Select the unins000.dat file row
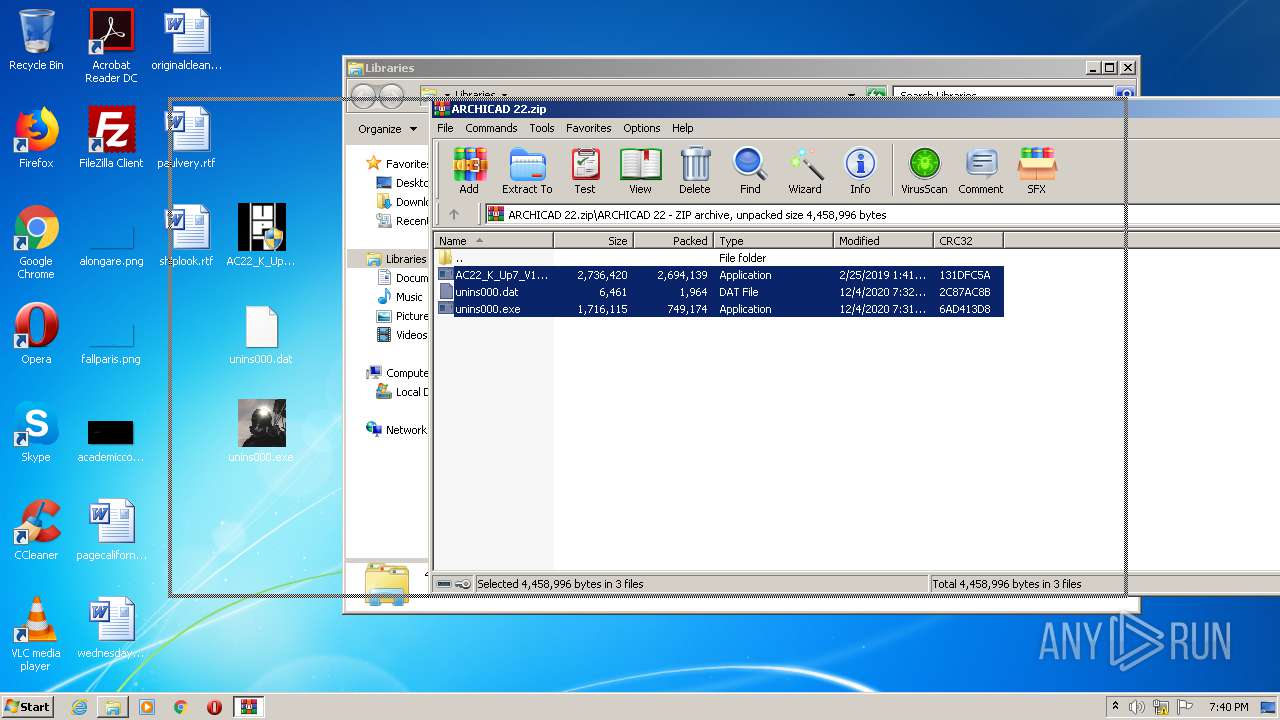Viewport: 1280px width, 720px height. click(x=719, y=292)
